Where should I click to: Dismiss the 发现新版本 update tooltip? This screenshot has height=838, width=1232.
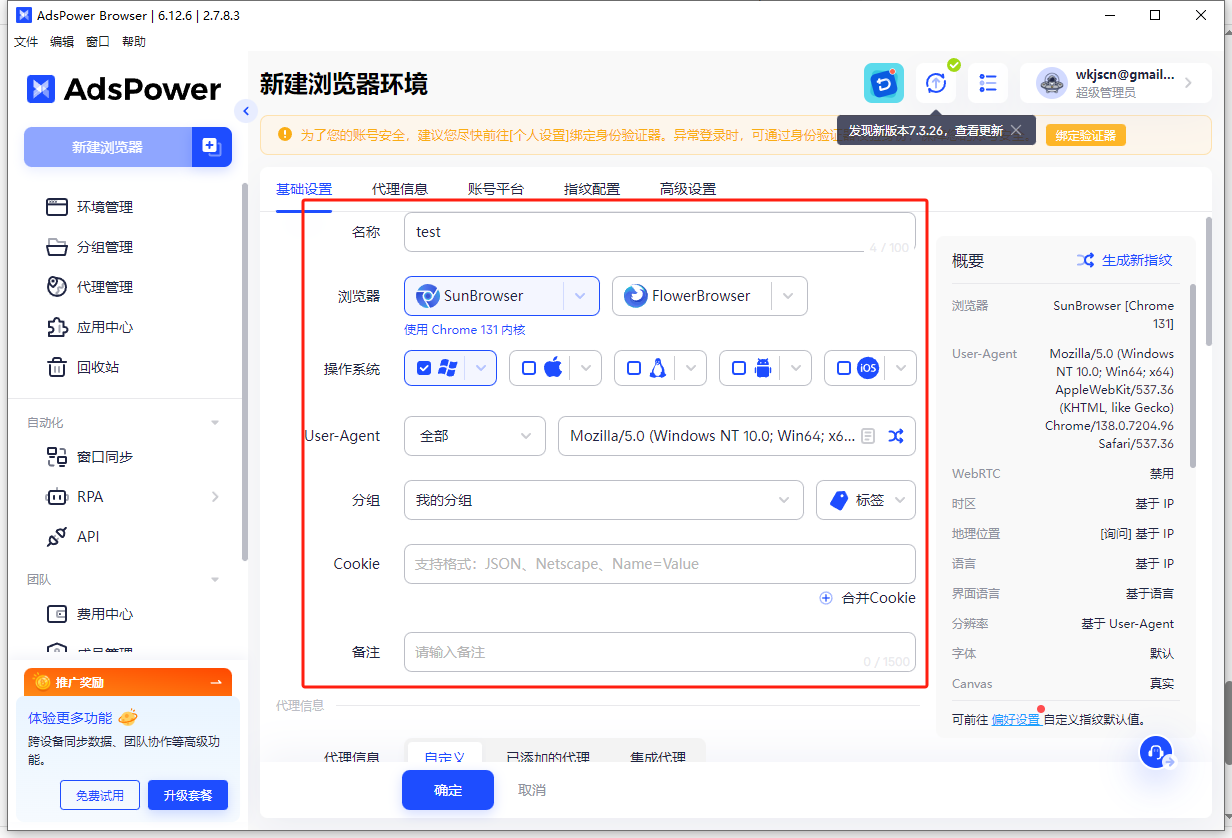[x=1016, y=130]
